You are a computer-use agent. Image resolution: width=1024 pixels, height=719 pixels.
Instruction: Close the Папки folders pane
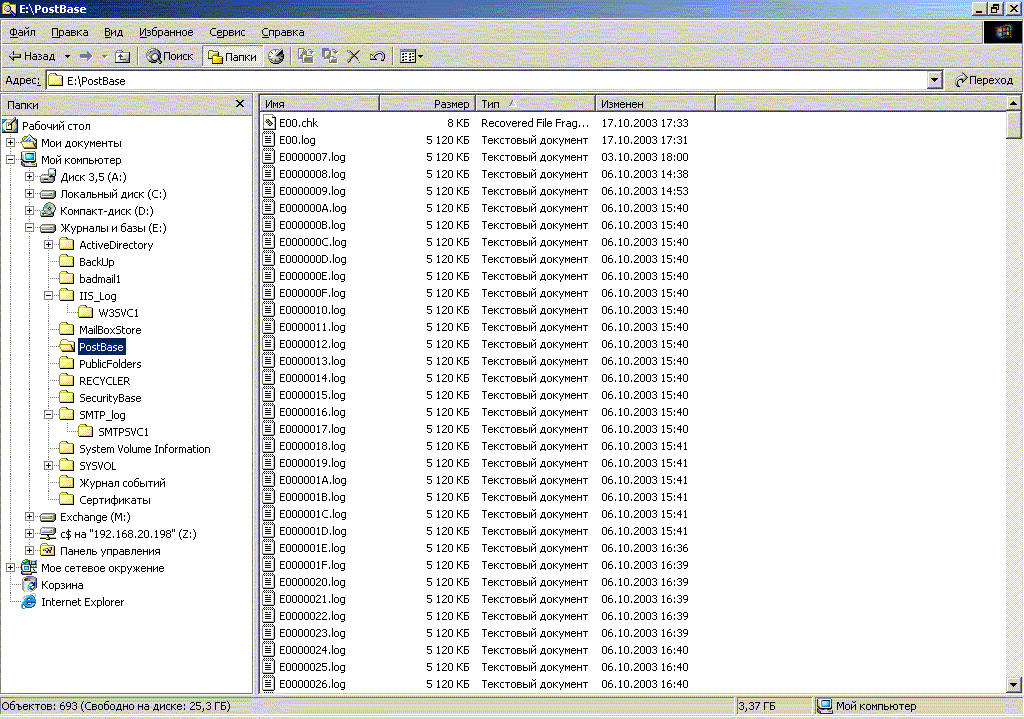[x=240, y=104]
